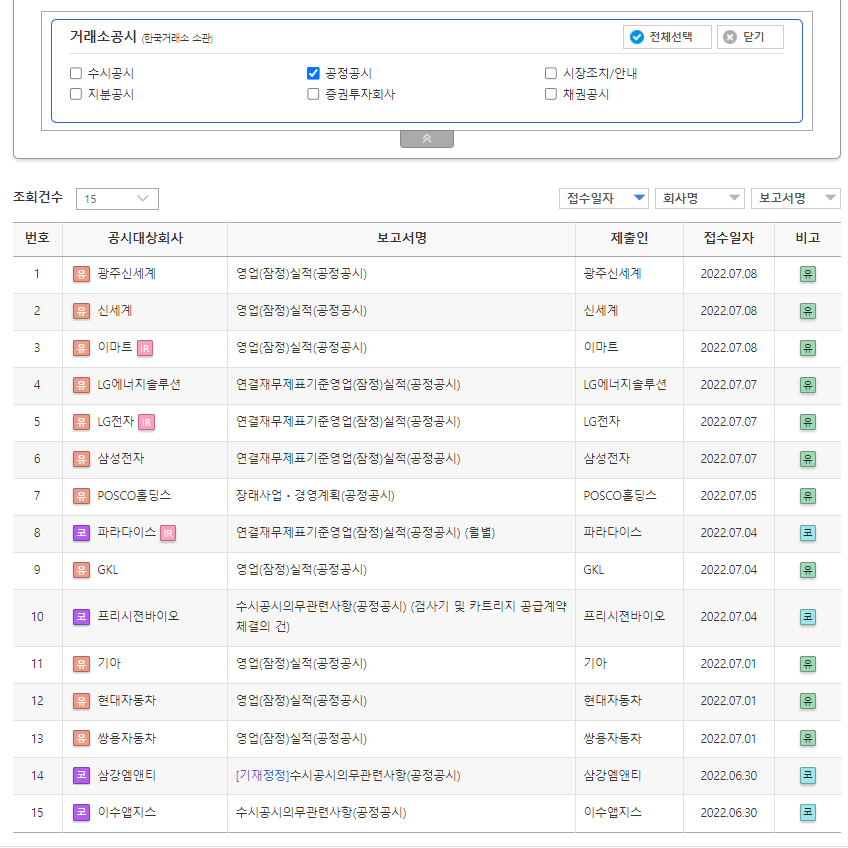Image resolution: width=848 pixels, height=848 pixels.
Task: Click the 2022.07.05 date cell
Action: (x=728, y=496)
